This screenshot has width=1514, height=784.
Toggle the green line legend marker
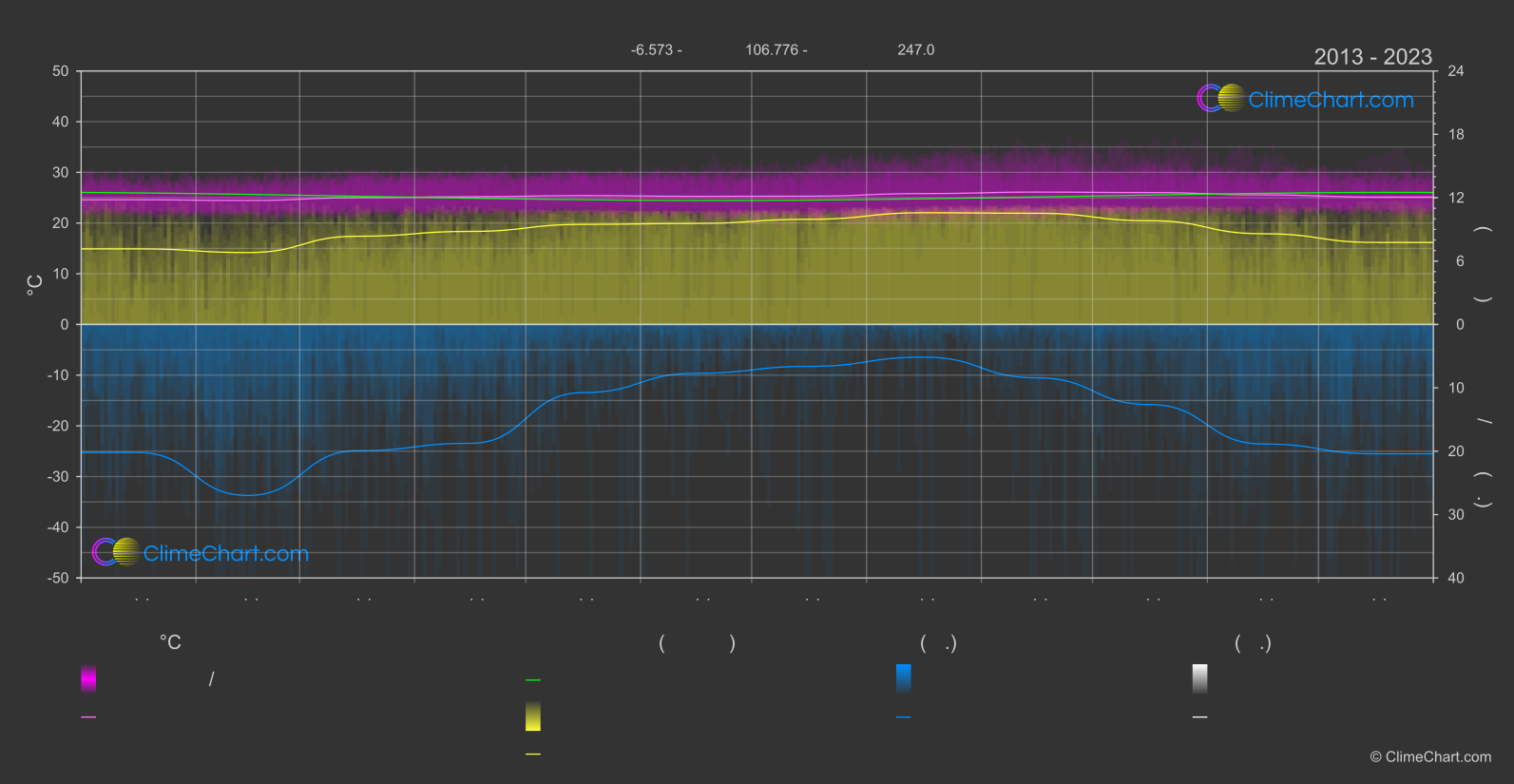point(533,680)
